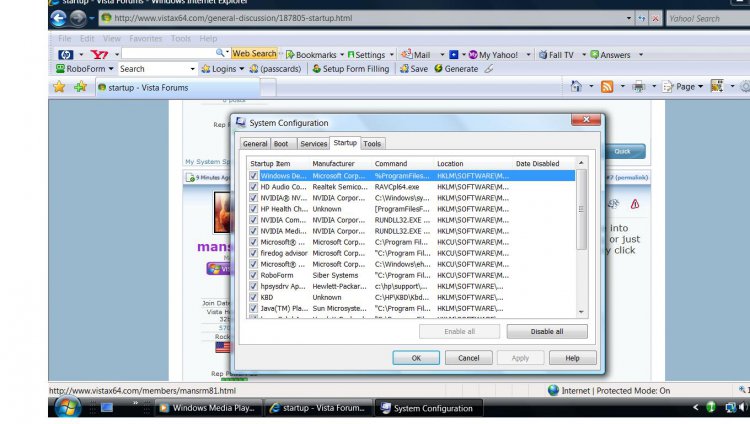Open the RoboForm menu button

click(x=85, y=68)
